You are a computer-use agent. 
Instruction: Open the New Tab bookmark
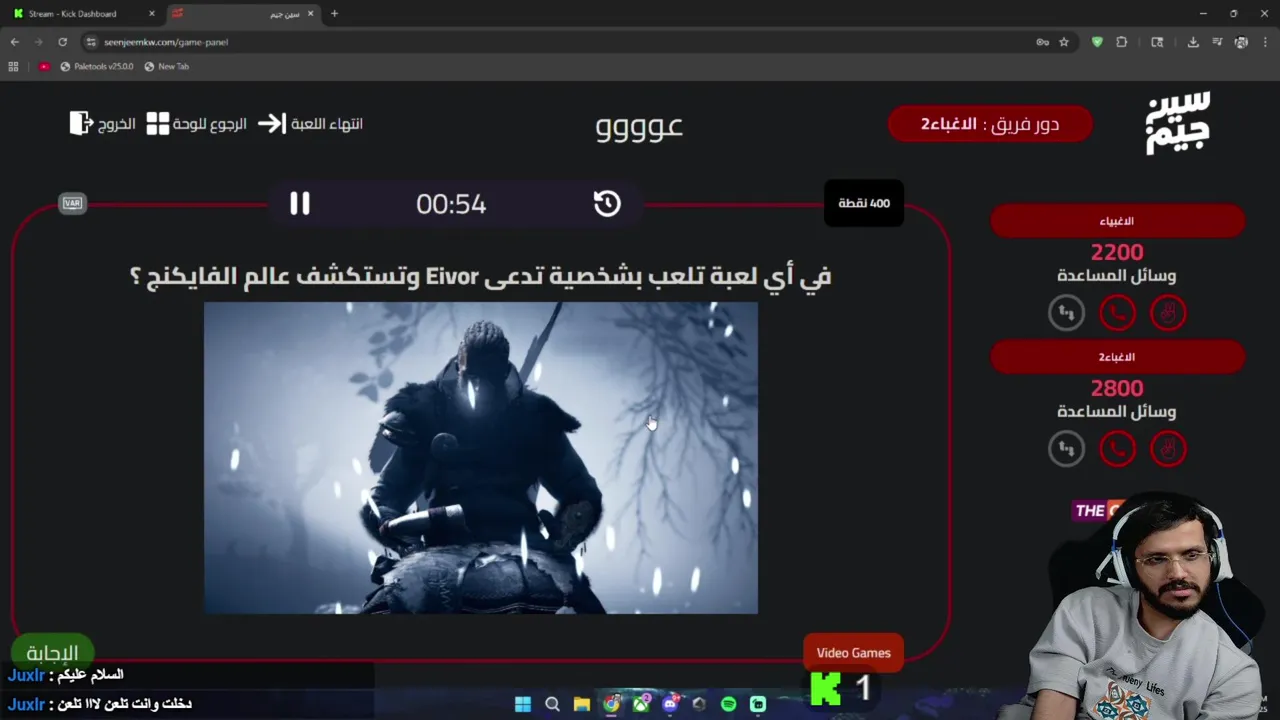[166, 66]
